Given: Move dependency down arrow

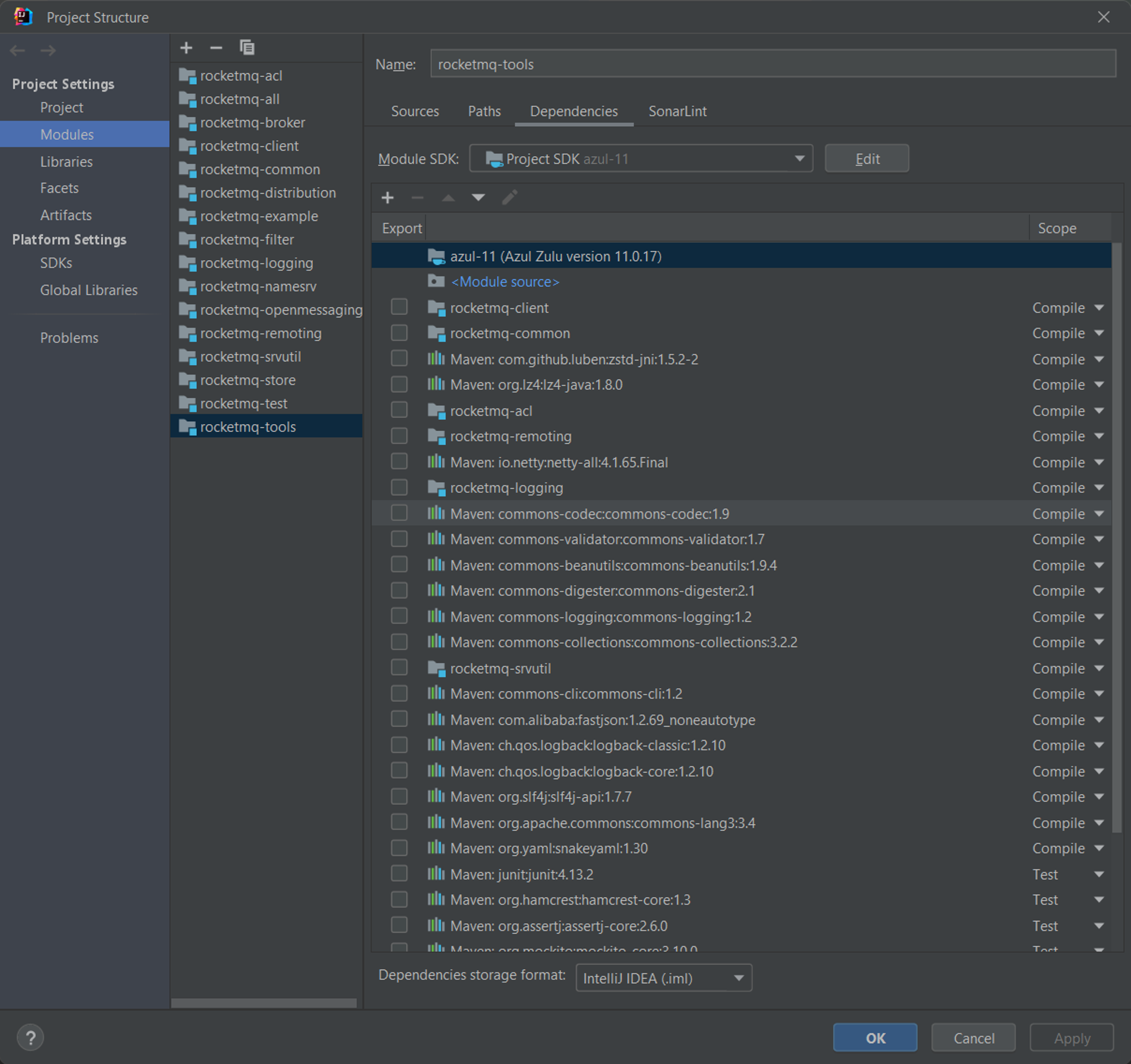Looking at the screenshot, I should [x=478, y=197].
